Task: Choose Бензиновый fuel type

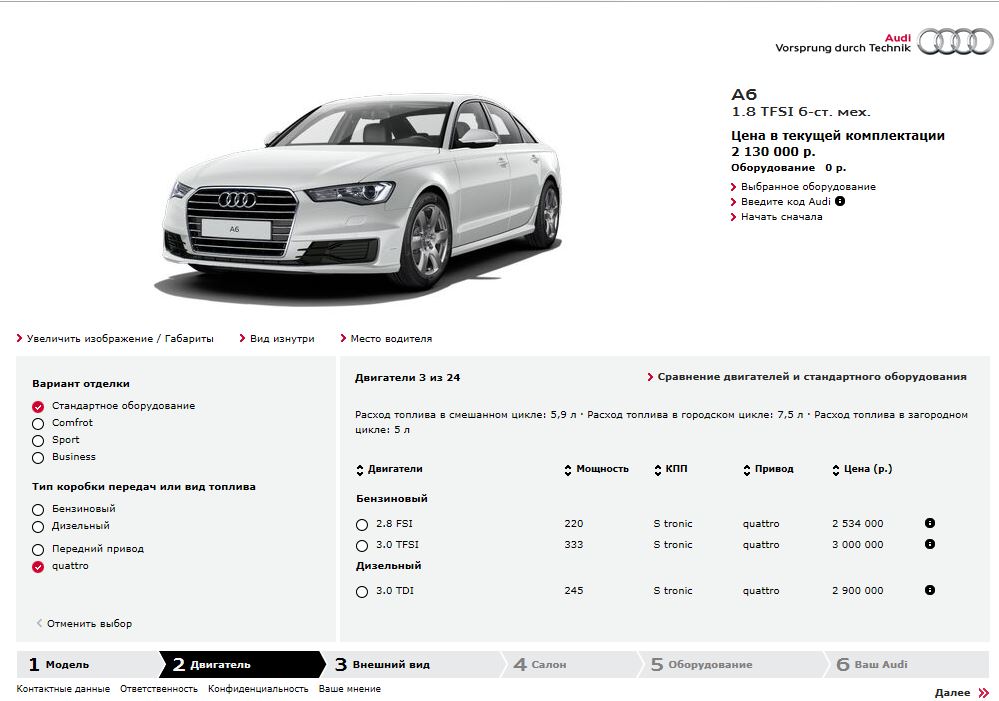Action: pyautogui.click(x=38, y=510)
